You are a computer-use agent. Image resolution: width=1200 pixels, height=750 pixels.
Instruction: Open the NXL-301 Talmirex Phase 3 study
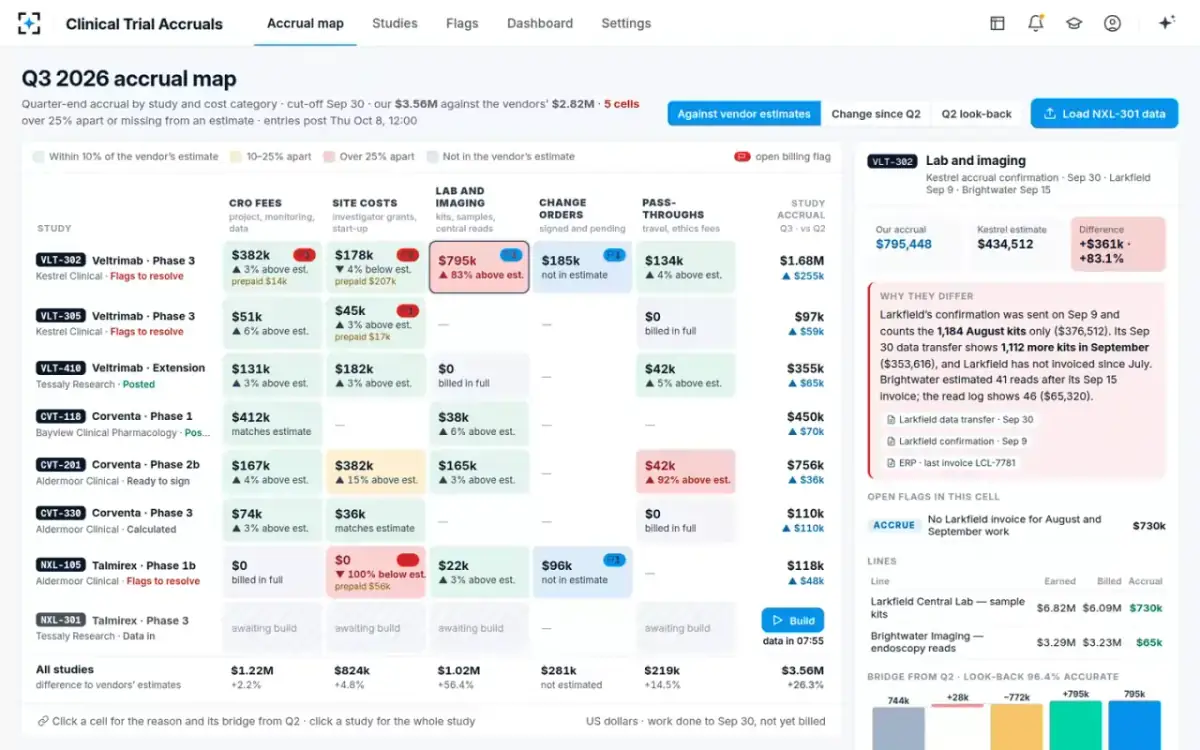[125, 627]
